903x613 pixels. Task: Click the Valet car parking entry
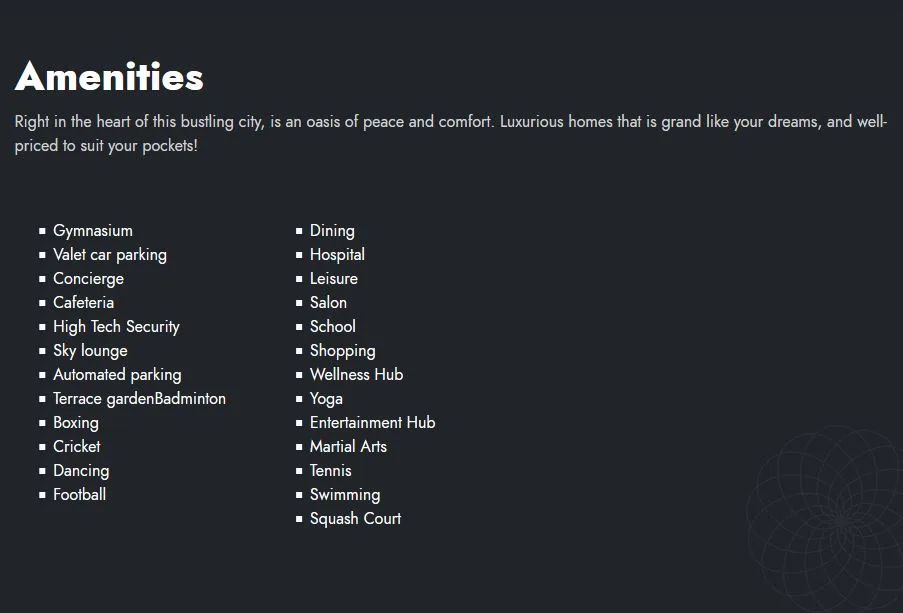[110, 255]
